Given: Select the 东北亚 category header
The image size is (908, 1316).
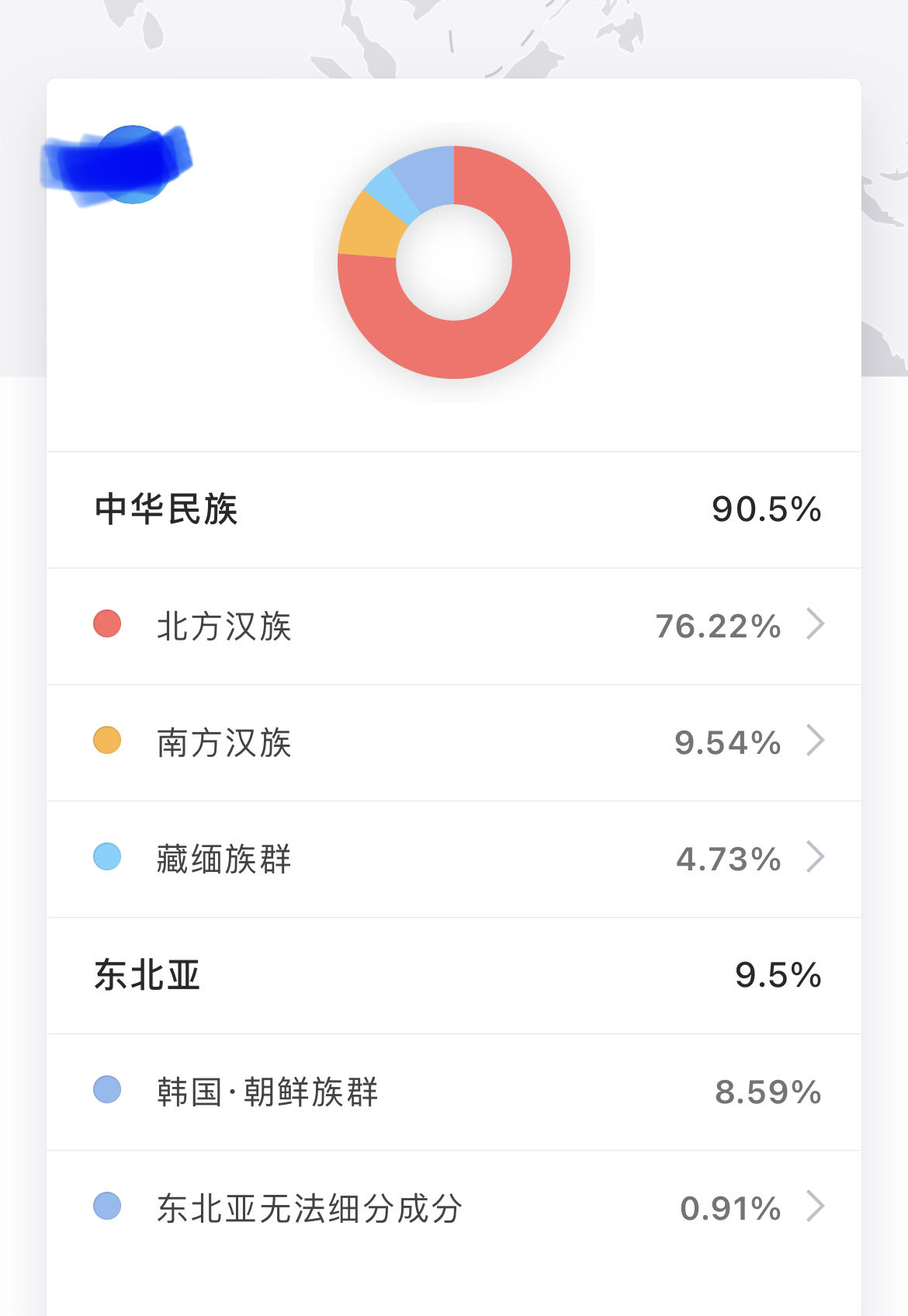Looking at the screenshot, I should click(147, 975).
